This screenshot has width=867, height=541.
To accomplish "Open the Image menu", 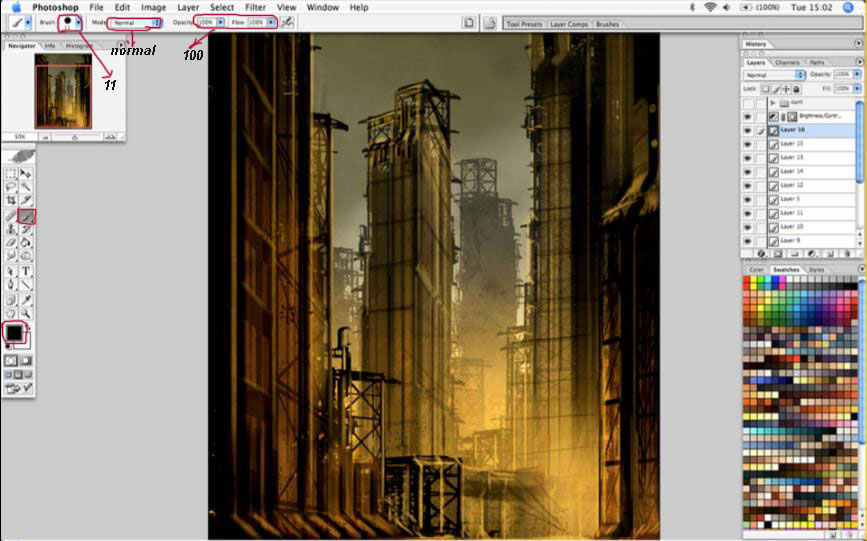I will [x=153, y=7].
